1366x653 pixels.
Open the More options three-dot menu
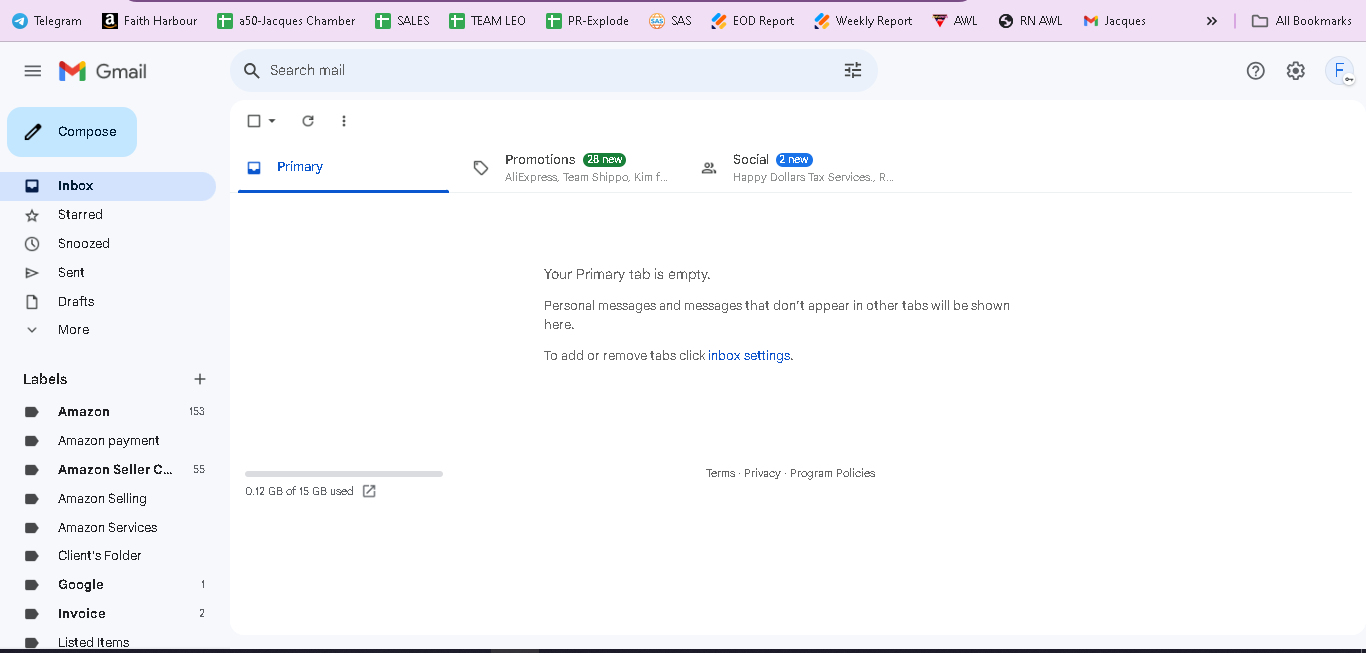(x=344, y=121)
